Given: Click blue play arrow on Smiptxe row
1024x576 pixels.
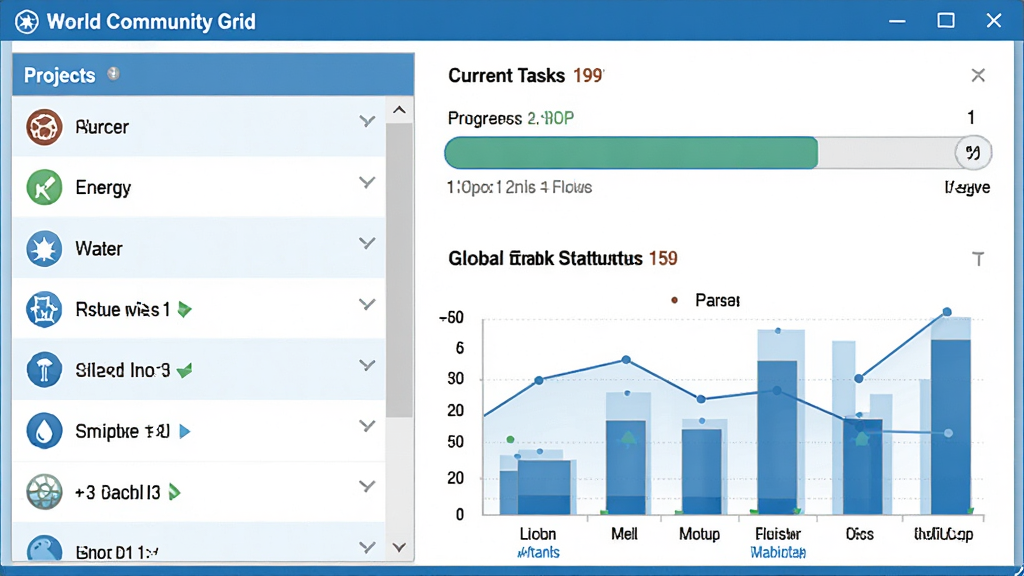Looking at the screenshot, I should [185, 431].
